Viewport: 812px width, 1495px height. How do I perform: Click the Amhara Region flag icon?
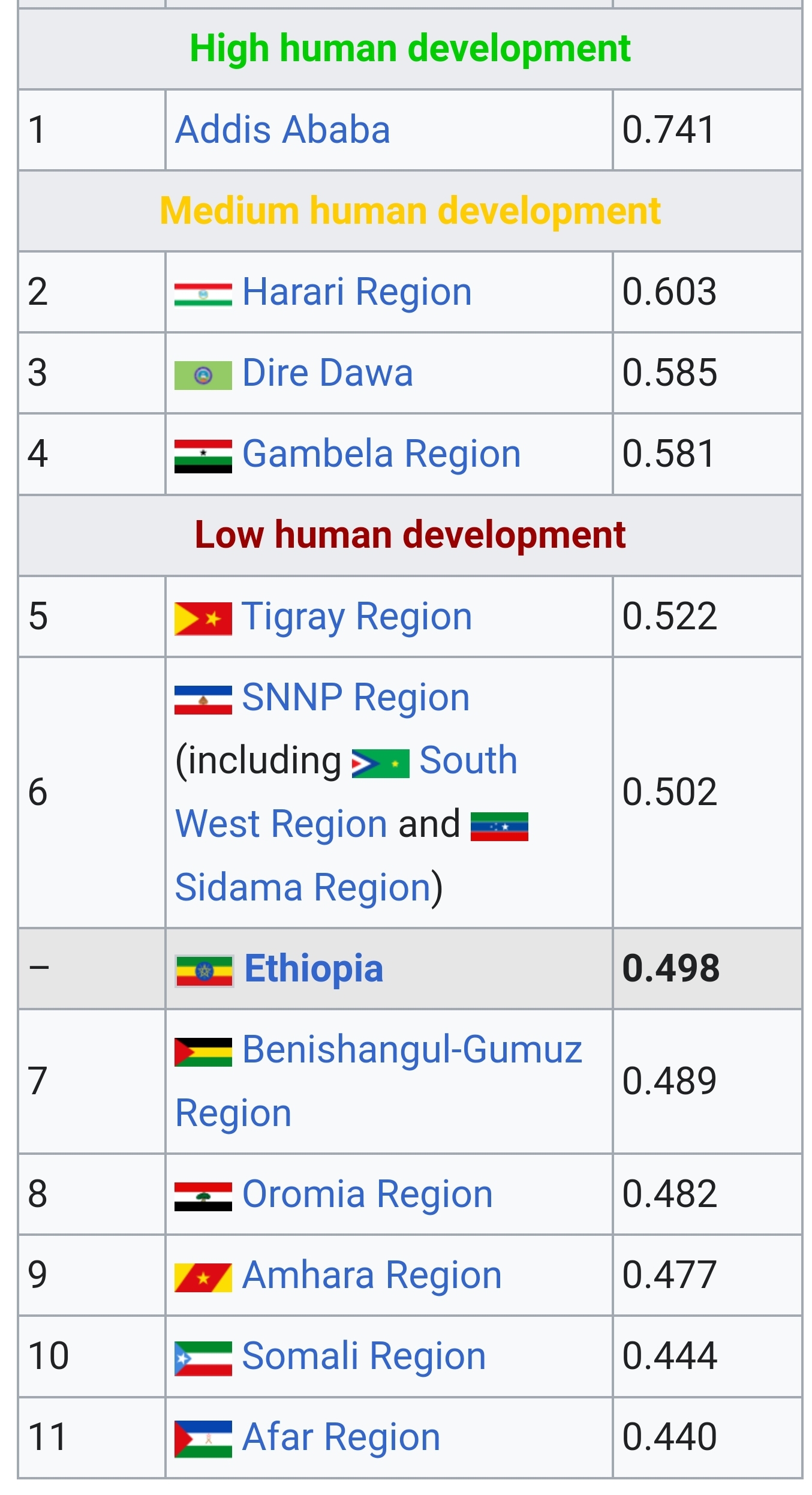(x=203, y=1277)
